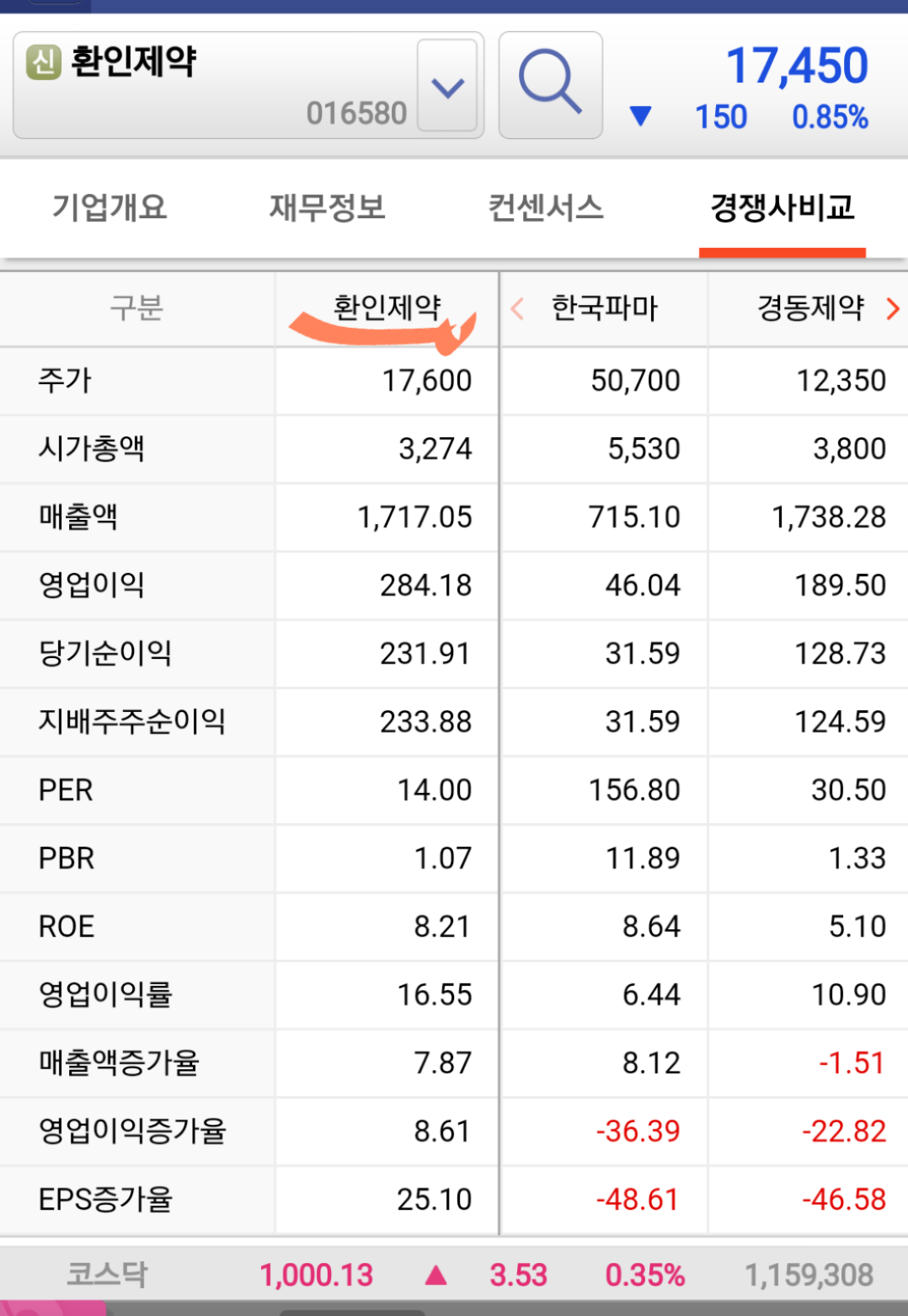
Task: Select the 경쟁사비교 tab
Action: click(782, 207)
